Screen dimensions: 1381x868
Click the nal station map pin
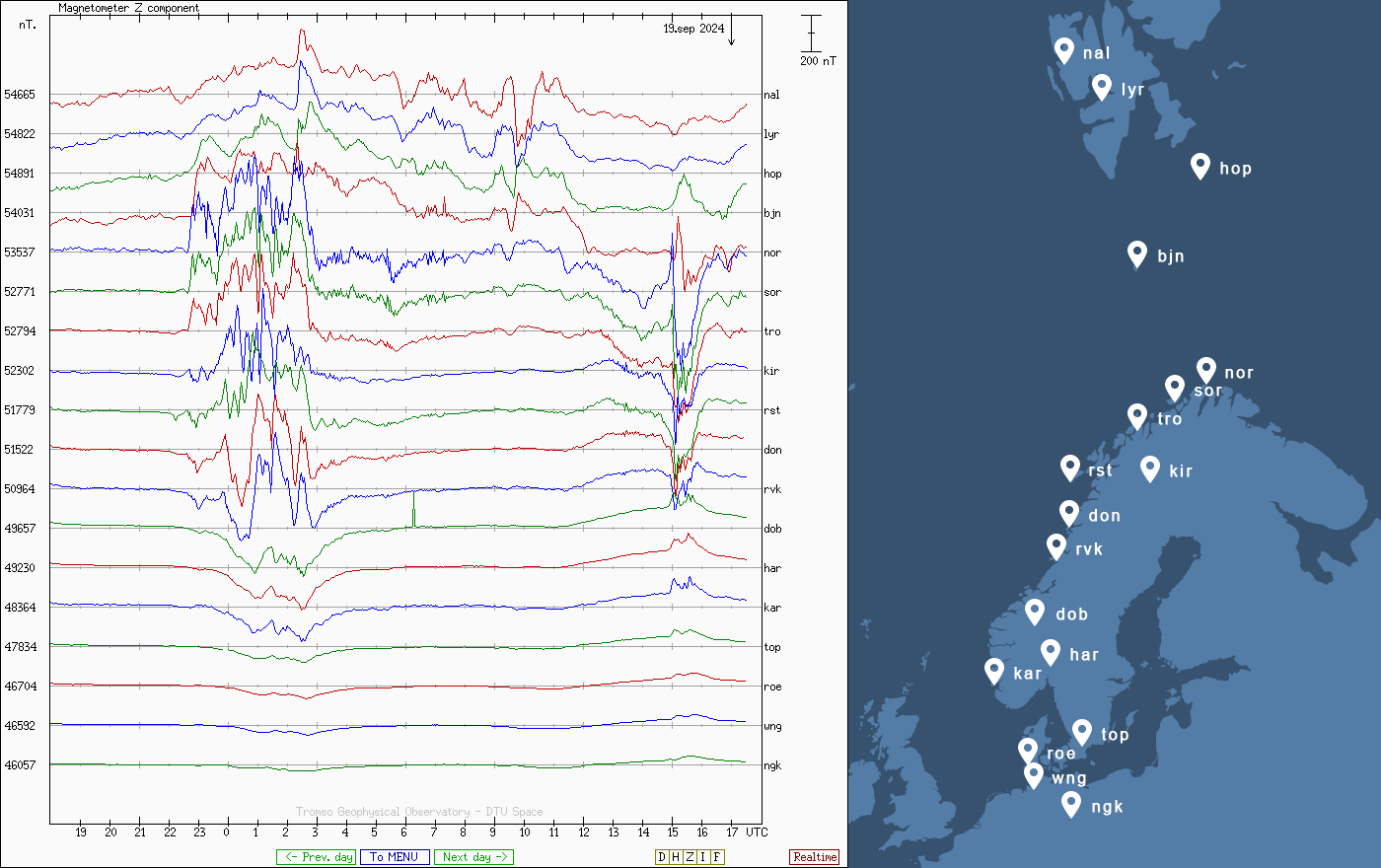point(1063,50)
